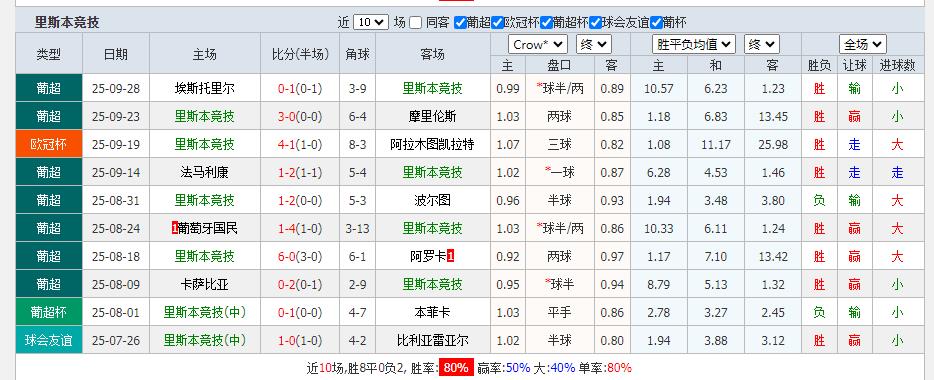This screenshot has height=380, width=934.
Task: Click 走 goals result in 法马利康 row
Action: 897,173
